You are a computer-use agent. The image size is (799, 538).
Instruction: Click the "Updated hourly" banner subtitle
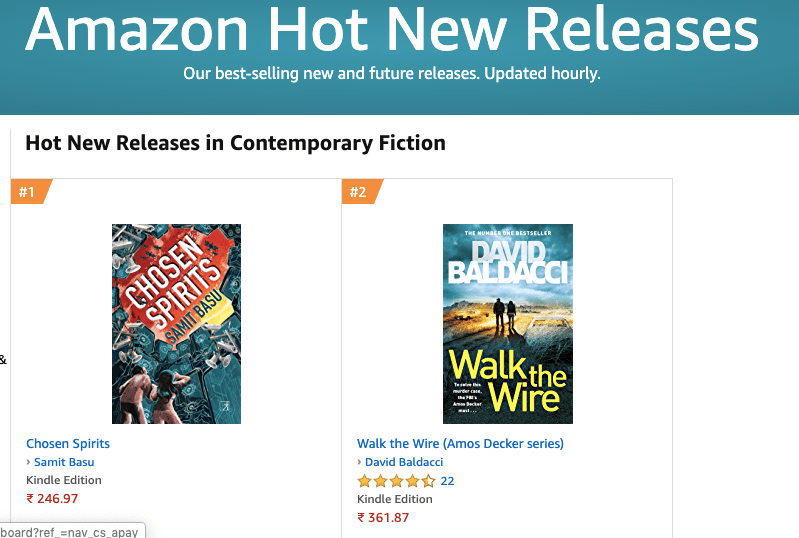[x=392, y=74]
